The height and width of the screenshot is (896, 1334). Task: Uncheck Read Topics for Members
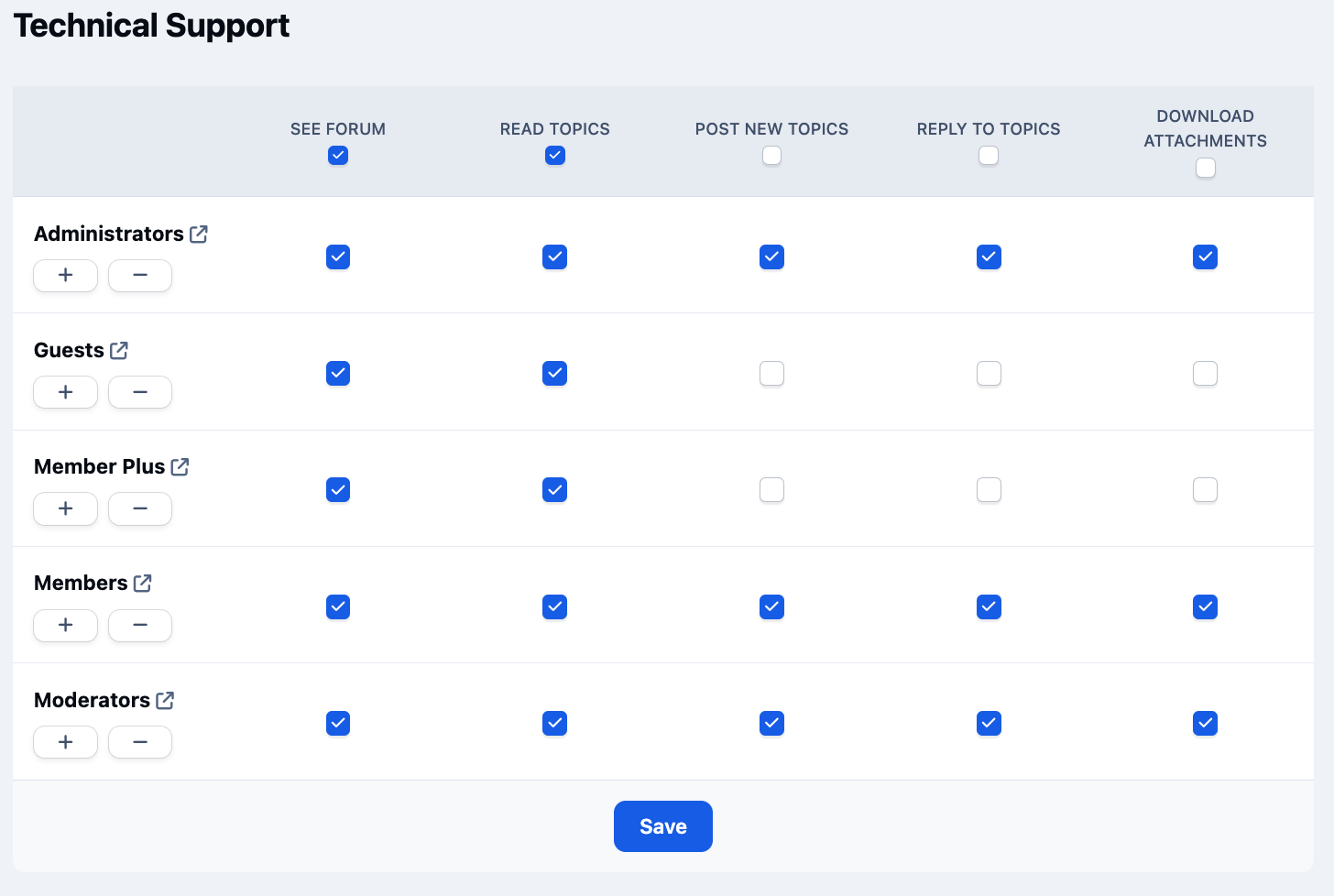555,607
